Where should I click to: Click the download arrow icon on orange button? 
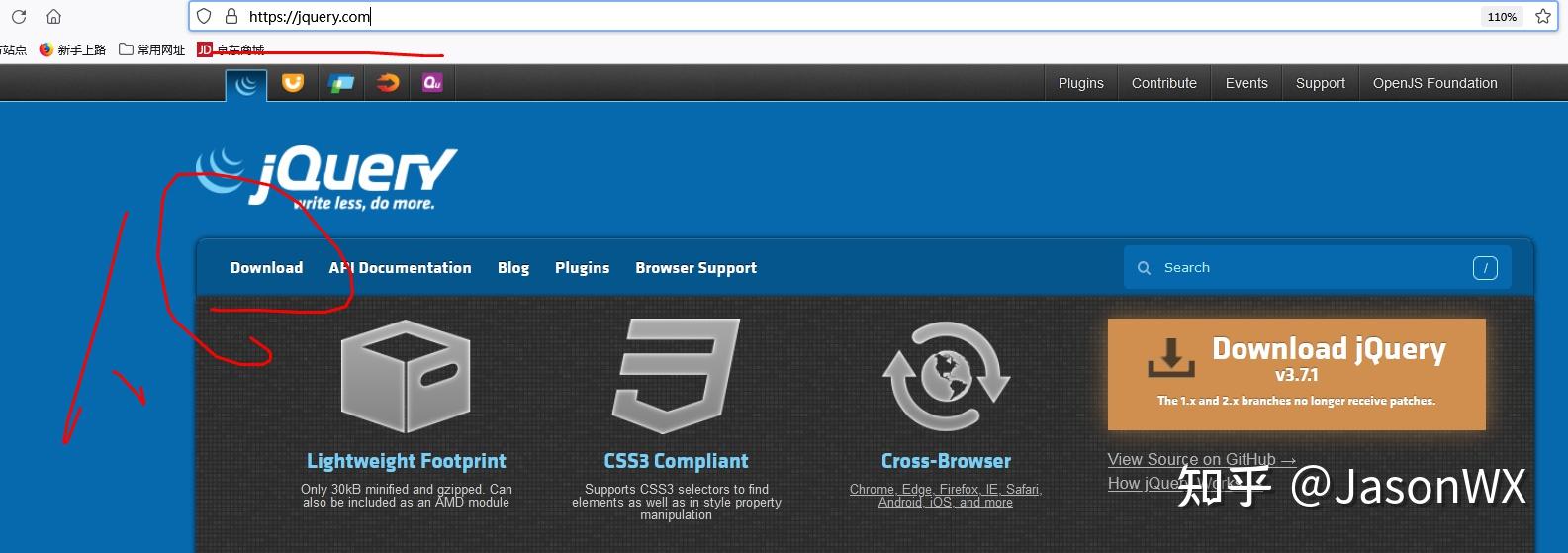[1171, 357]
